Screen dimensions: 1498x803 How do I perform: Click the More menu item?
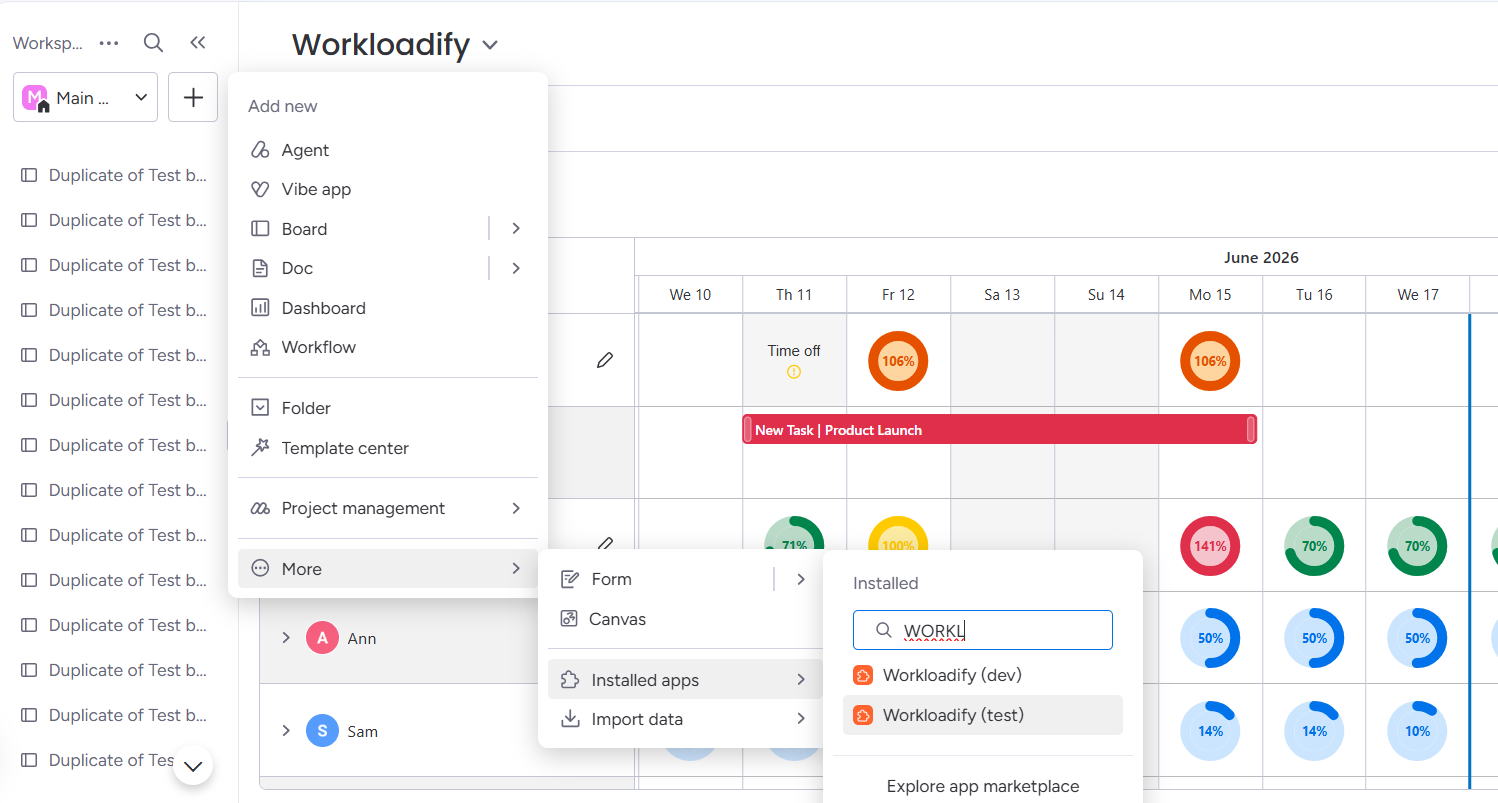[388, 568]
